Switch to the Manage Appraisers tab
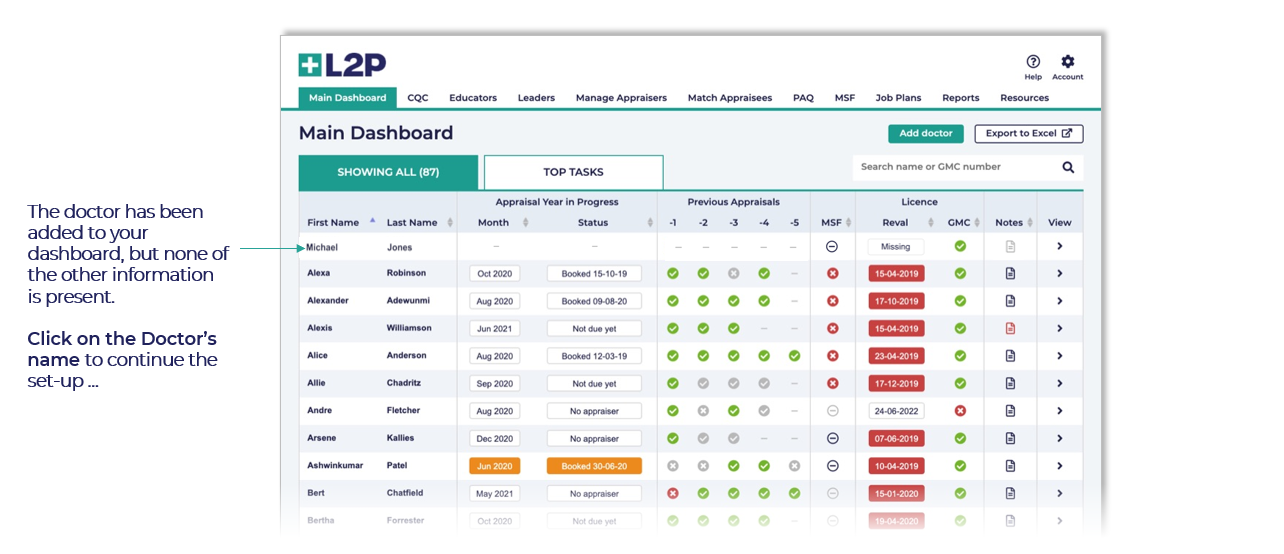This screenshot has width=1284, height=554. coord(621,98)
